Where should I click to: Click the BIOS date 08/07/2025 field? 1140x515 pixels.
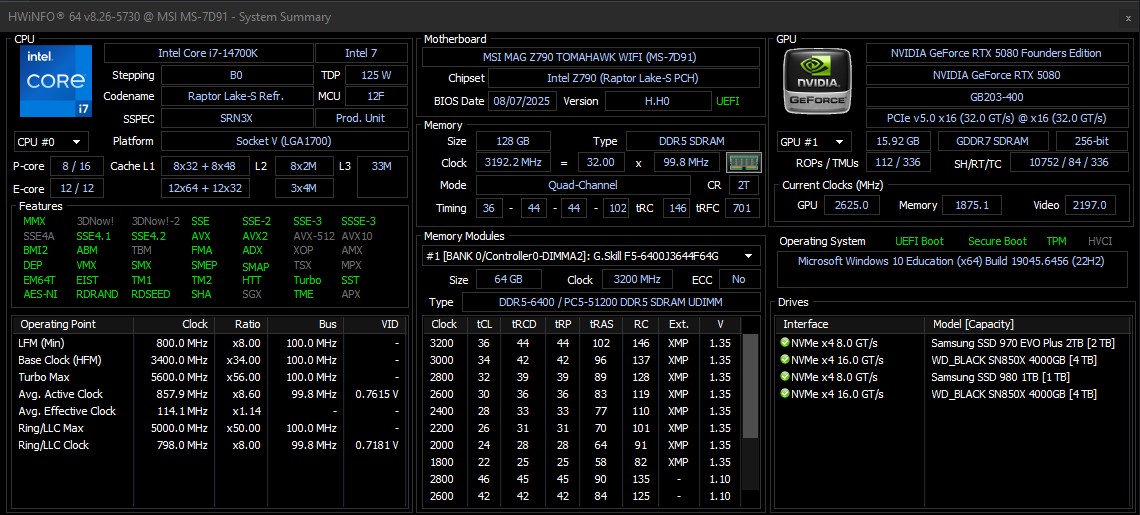pyautogui.click(x=522, y=101)
